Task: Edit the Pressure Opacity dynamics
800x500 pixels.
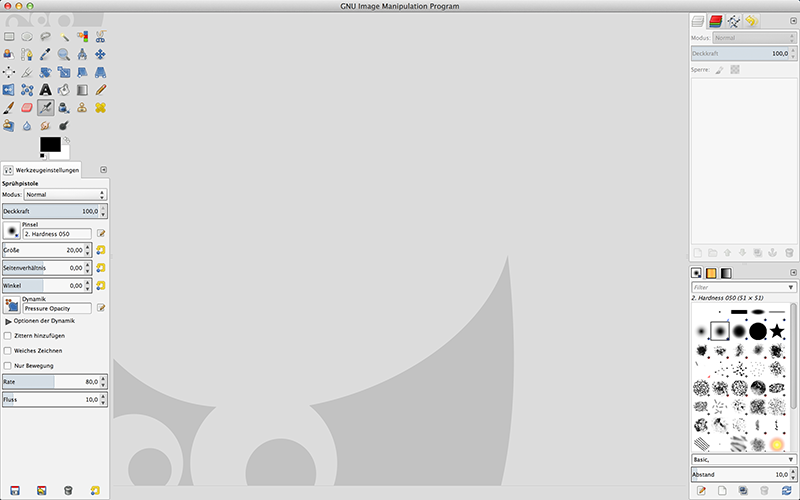Action: [101, 308]
